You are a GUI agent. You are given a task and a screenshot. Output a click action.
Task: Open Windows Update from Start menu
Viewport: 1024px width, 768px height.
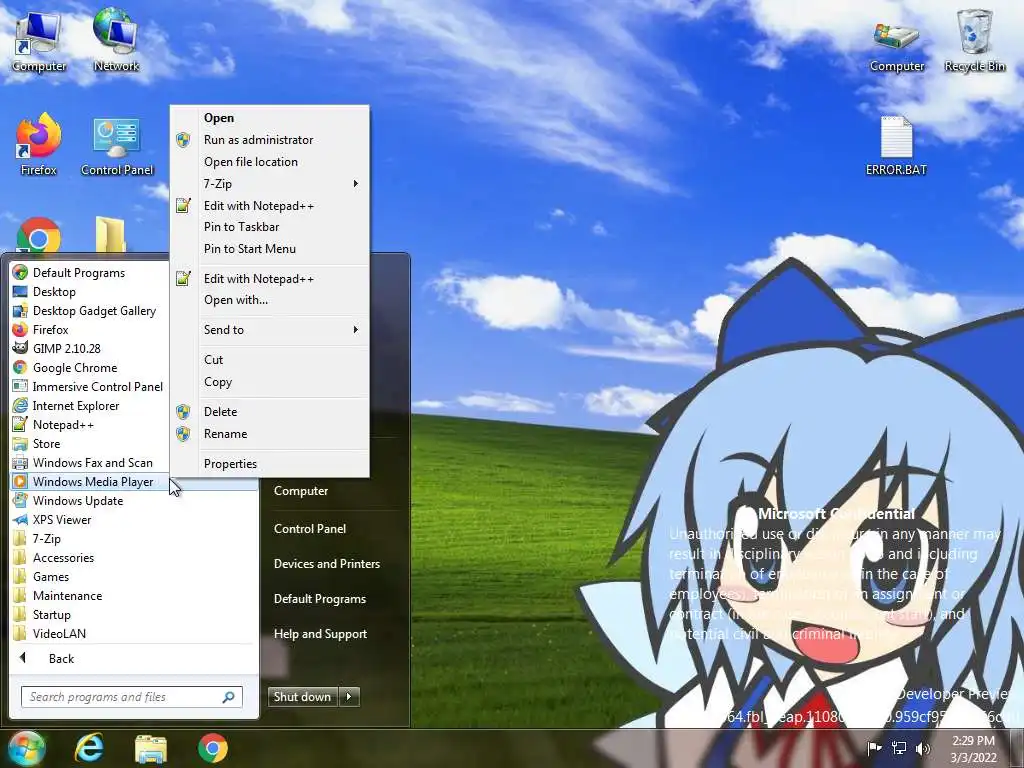click(134, 500)
